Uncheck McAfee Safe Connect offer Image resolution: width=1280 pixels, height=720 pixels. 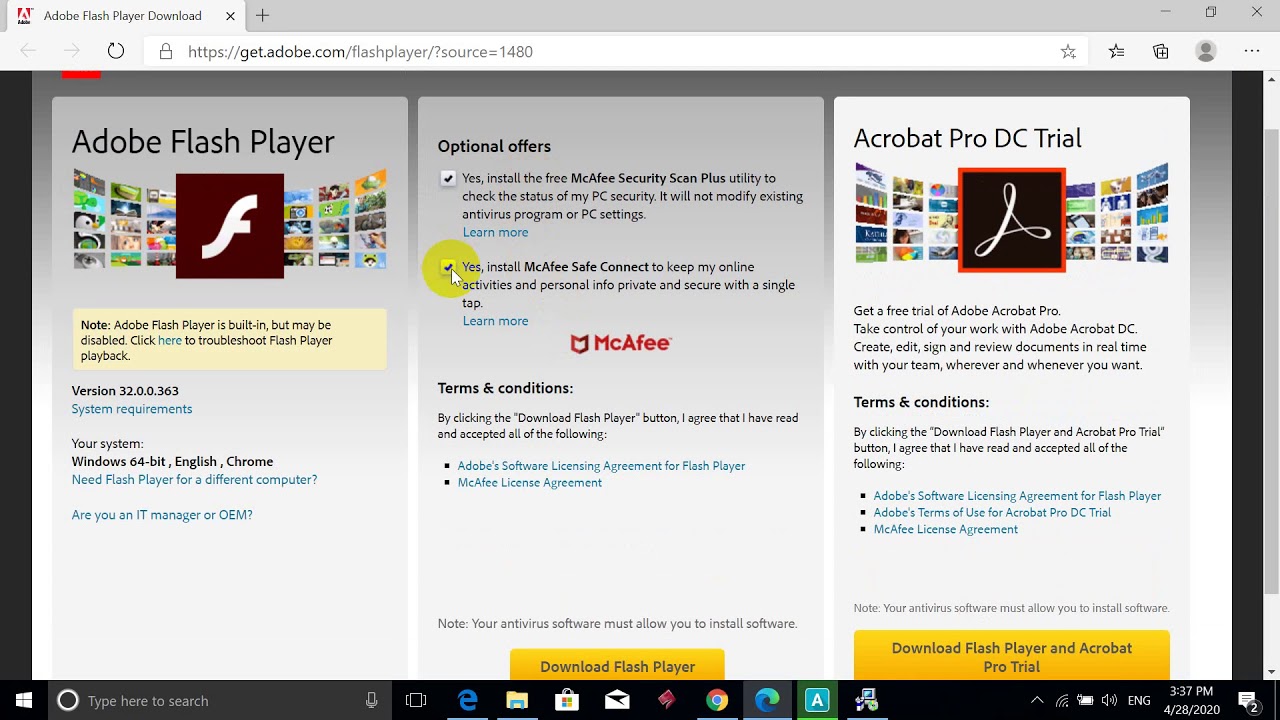pyautogui.click(x=448, y=267)
